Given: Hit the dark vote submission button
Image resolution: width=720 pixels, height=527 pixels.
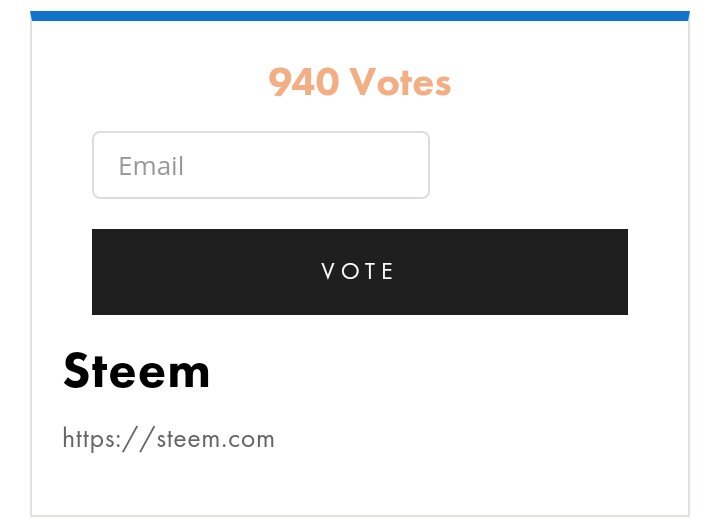Looking at the screenshot, I should click(x=359, y=271).
